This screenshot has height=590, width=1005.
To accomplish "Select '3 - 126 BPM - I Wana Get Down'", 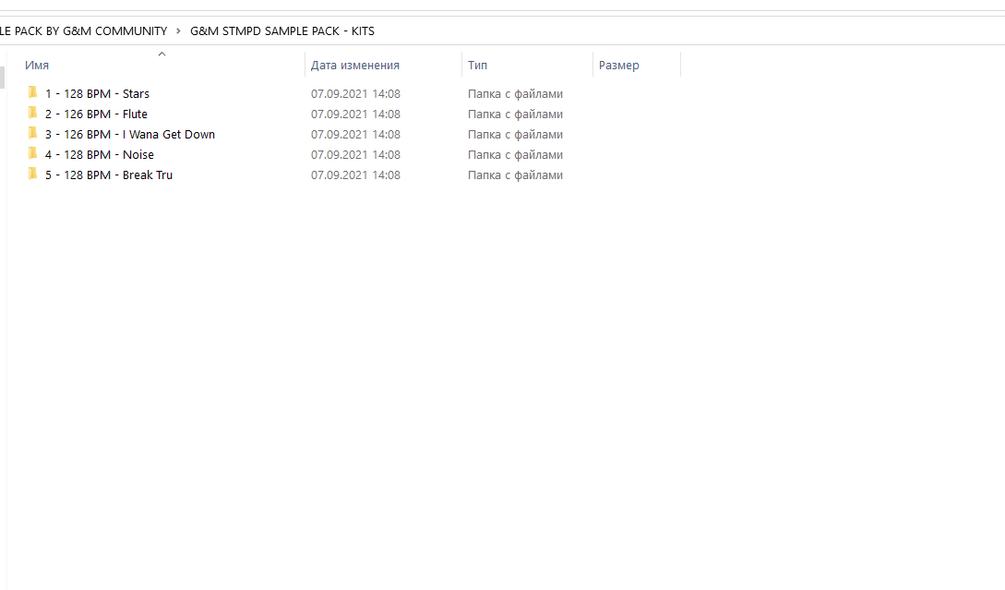I will tap(130, 135).
